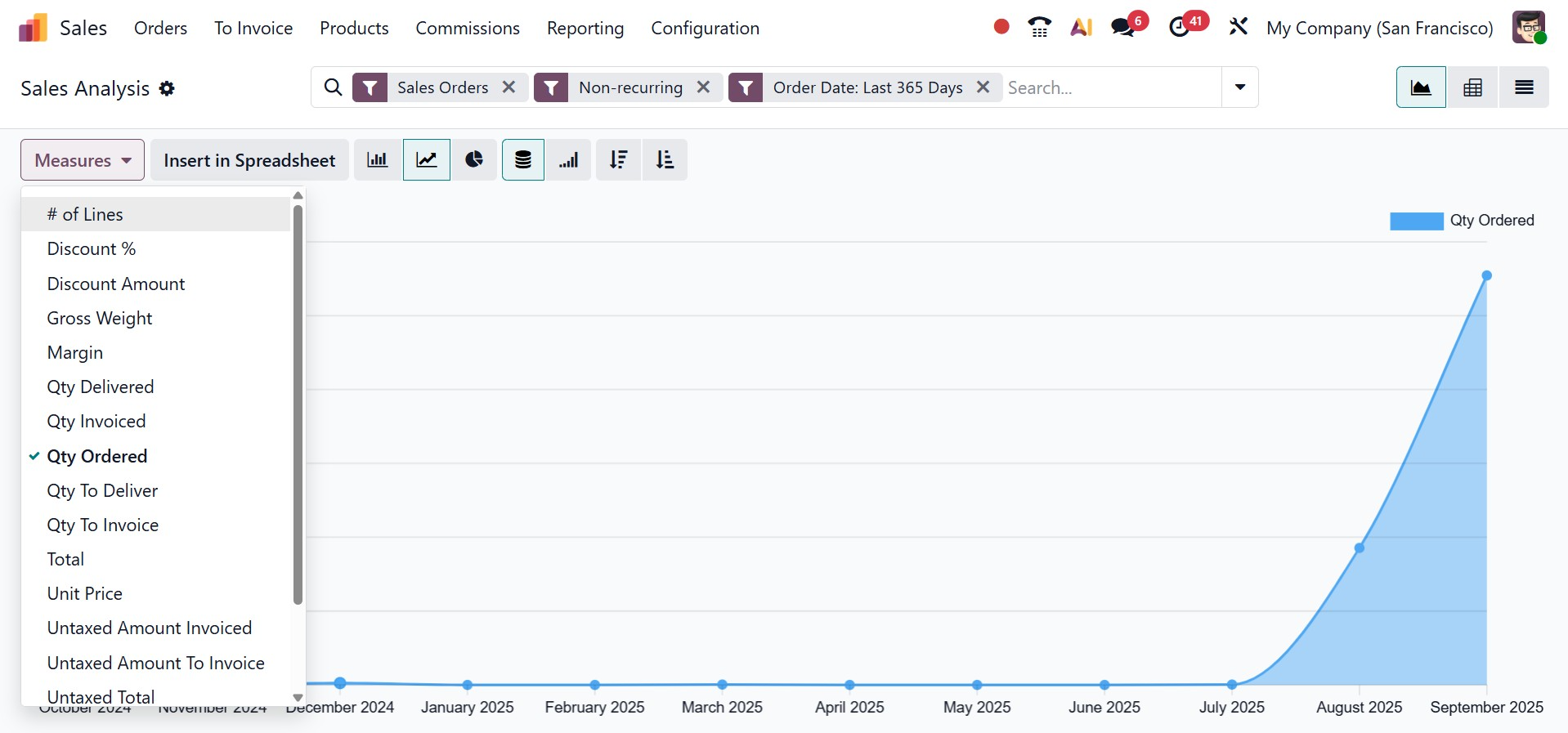Switch to list view

click(1524, 87)
